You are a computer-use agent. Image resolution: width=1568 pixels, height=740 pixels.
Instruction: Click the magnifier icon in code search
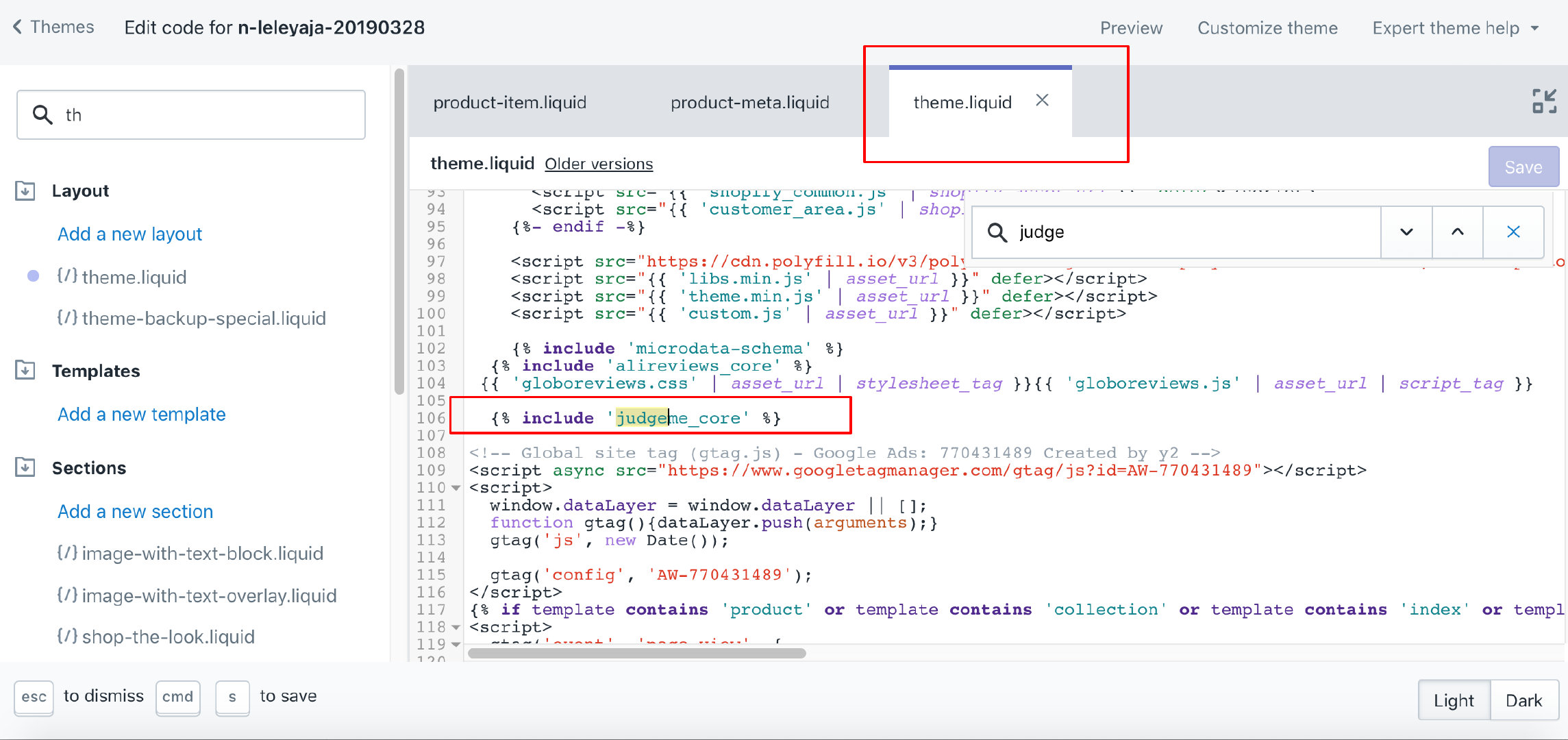997,232
